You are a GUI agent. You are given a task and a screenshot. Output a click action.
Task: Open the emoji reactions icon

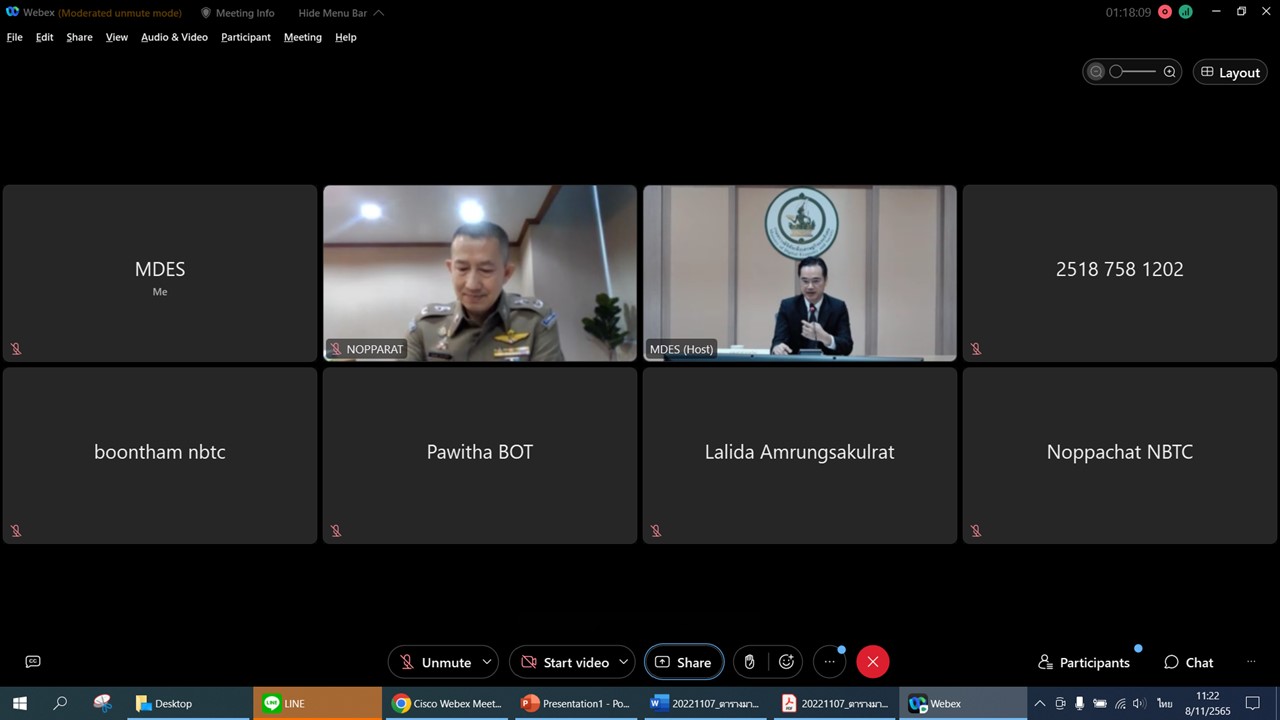coord(786,662)
